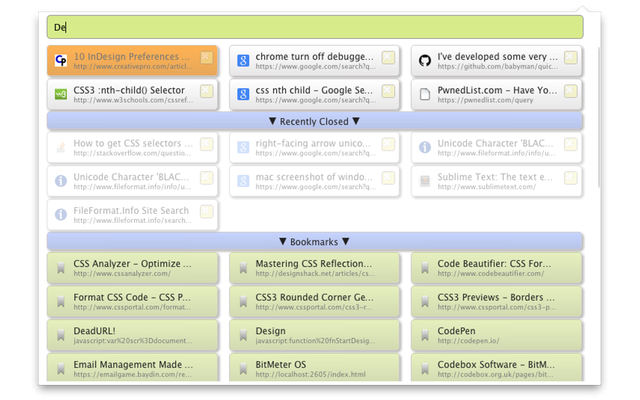The image size is (640, 400).
Task: Open the Mastering CSS Reflection bookmark
Action: pyautogui.click(x=314, y=268)
